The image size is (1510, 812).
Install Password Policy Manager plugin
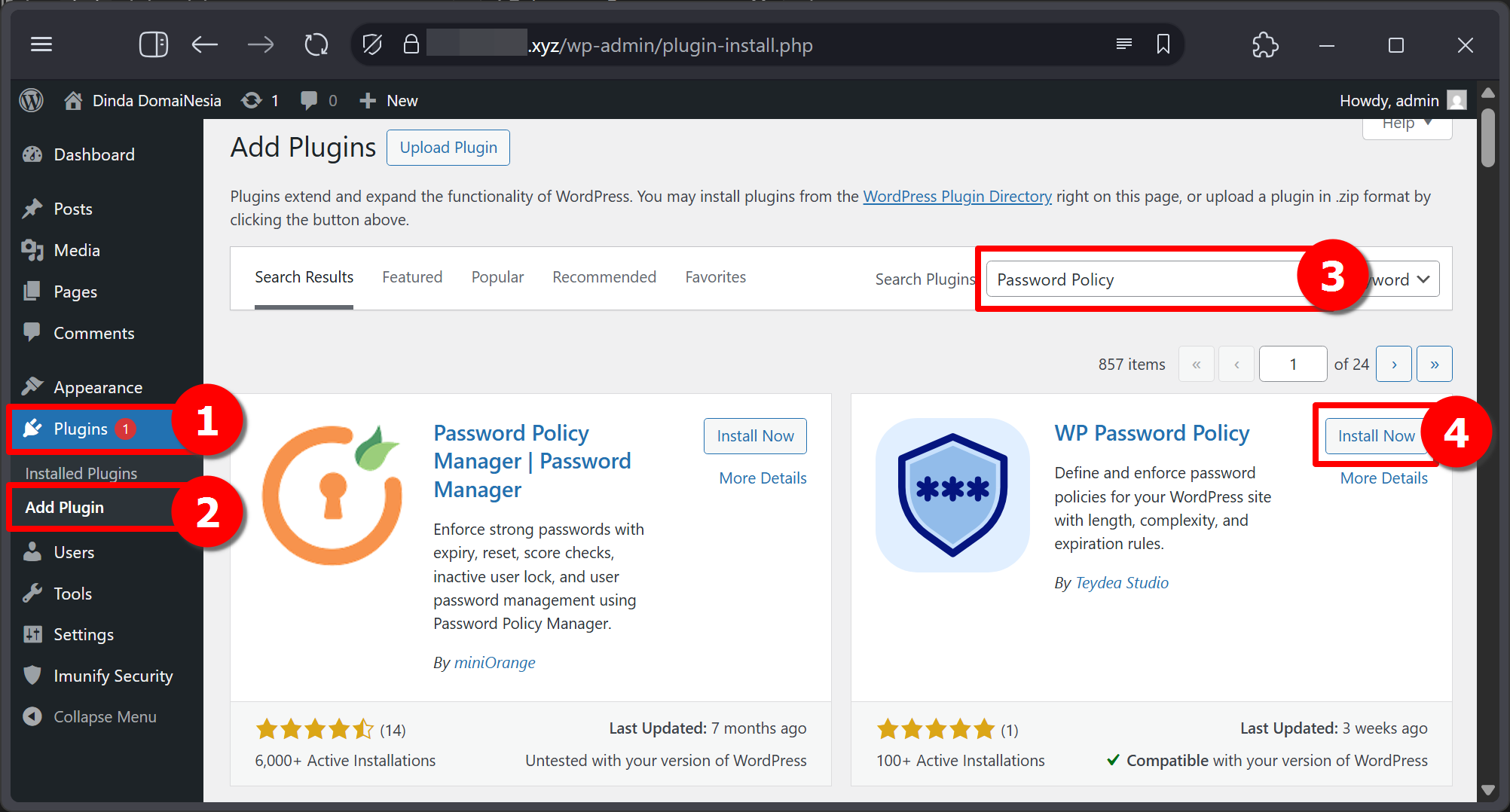click(x=755, y=436)
